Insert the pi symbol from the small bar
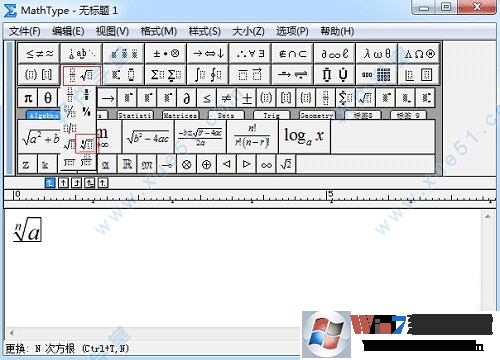The image size is (500, 360). coord(28,98)
